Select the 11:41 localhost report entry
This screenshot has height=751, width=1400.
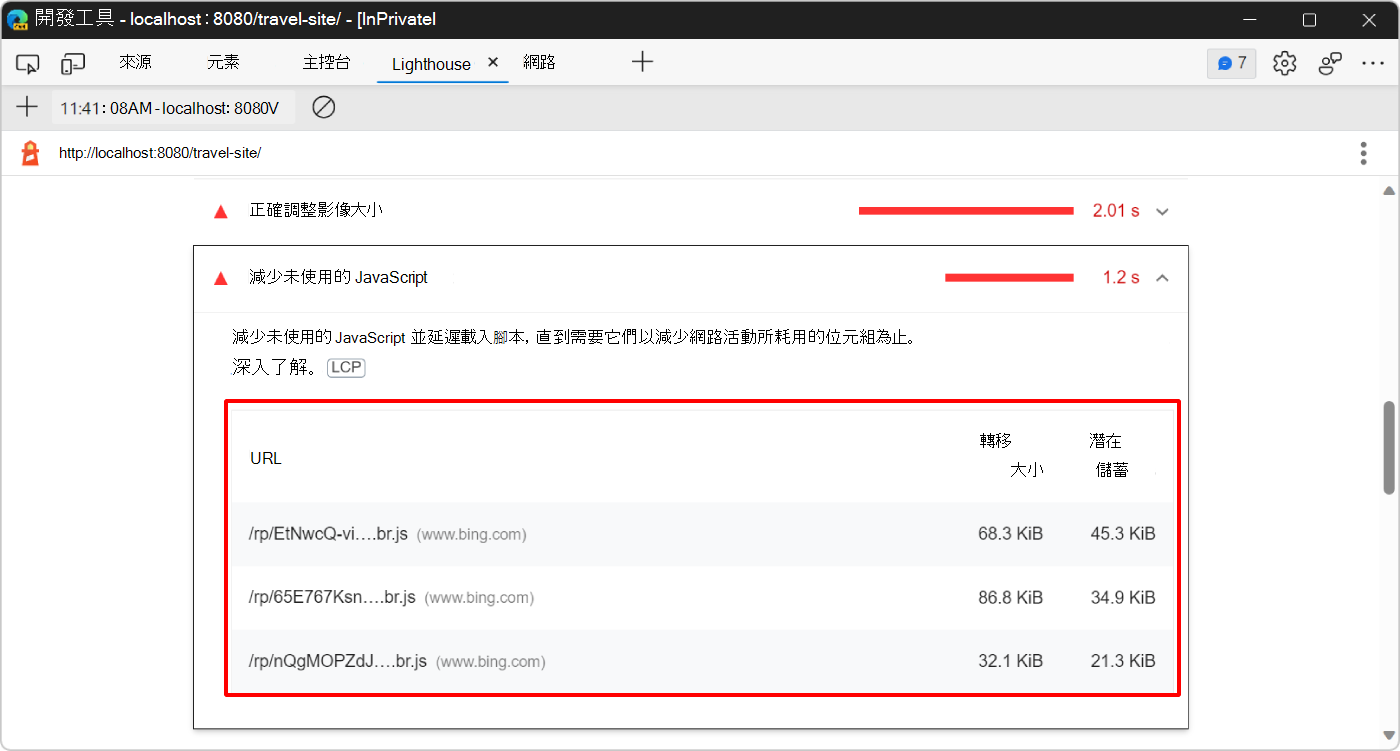172,106
